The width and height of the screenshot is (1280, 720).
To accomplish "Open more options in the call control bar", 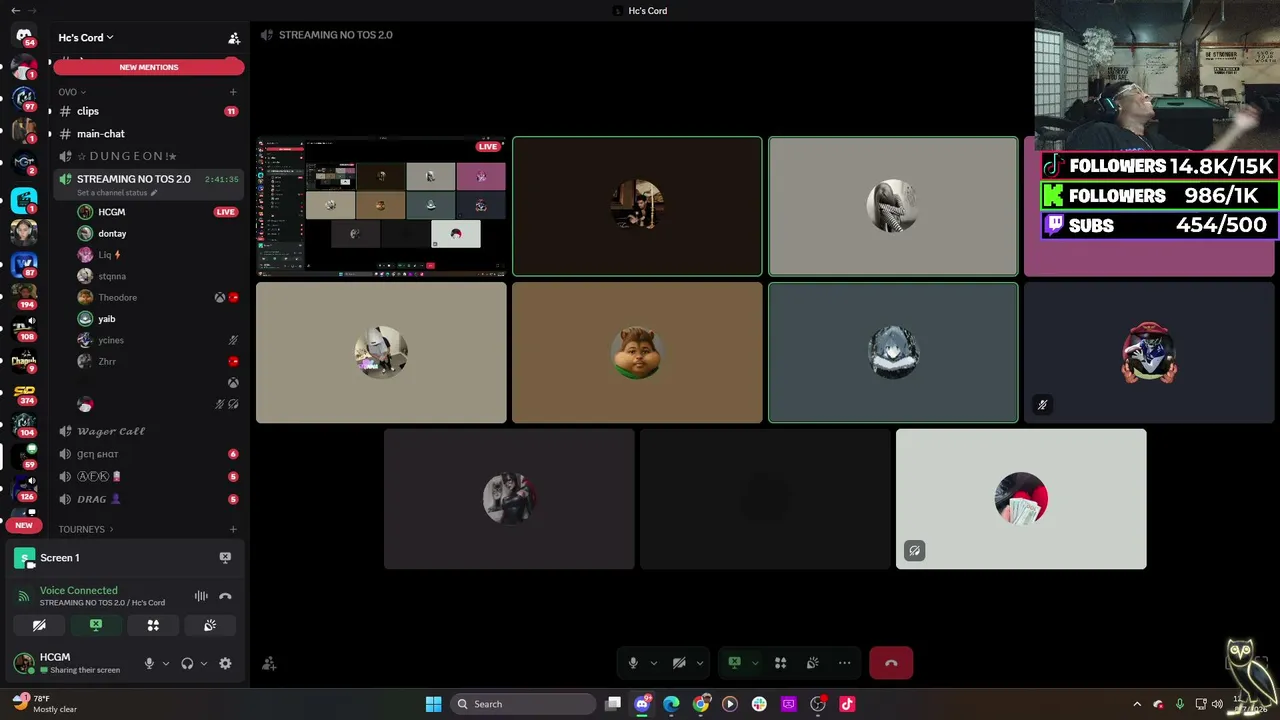I will click(845, 663).
